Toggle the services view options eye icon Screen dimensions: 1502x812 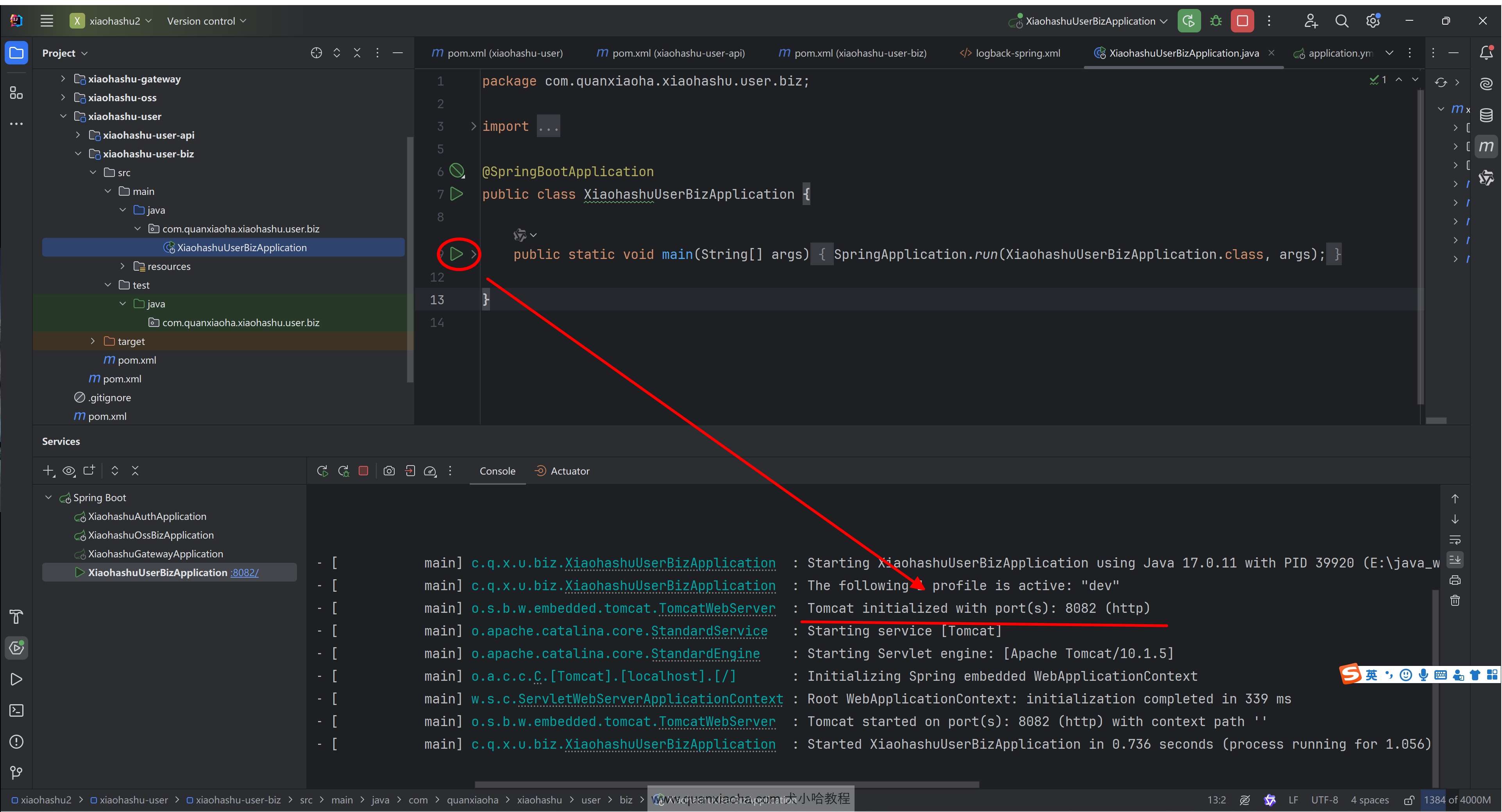pos(69,470)
